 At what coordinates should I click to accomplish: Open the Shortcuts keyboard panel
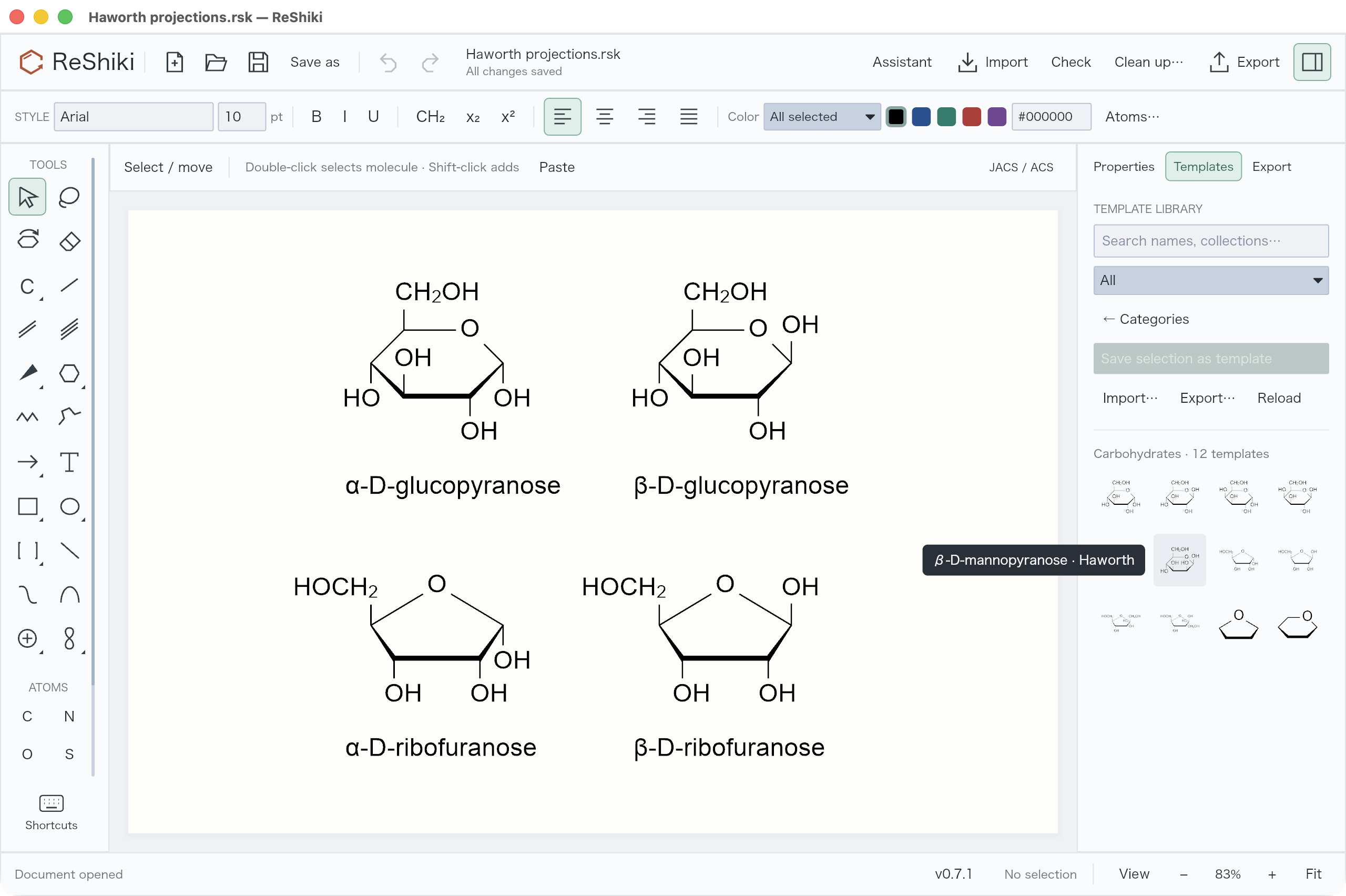[52, 812]
